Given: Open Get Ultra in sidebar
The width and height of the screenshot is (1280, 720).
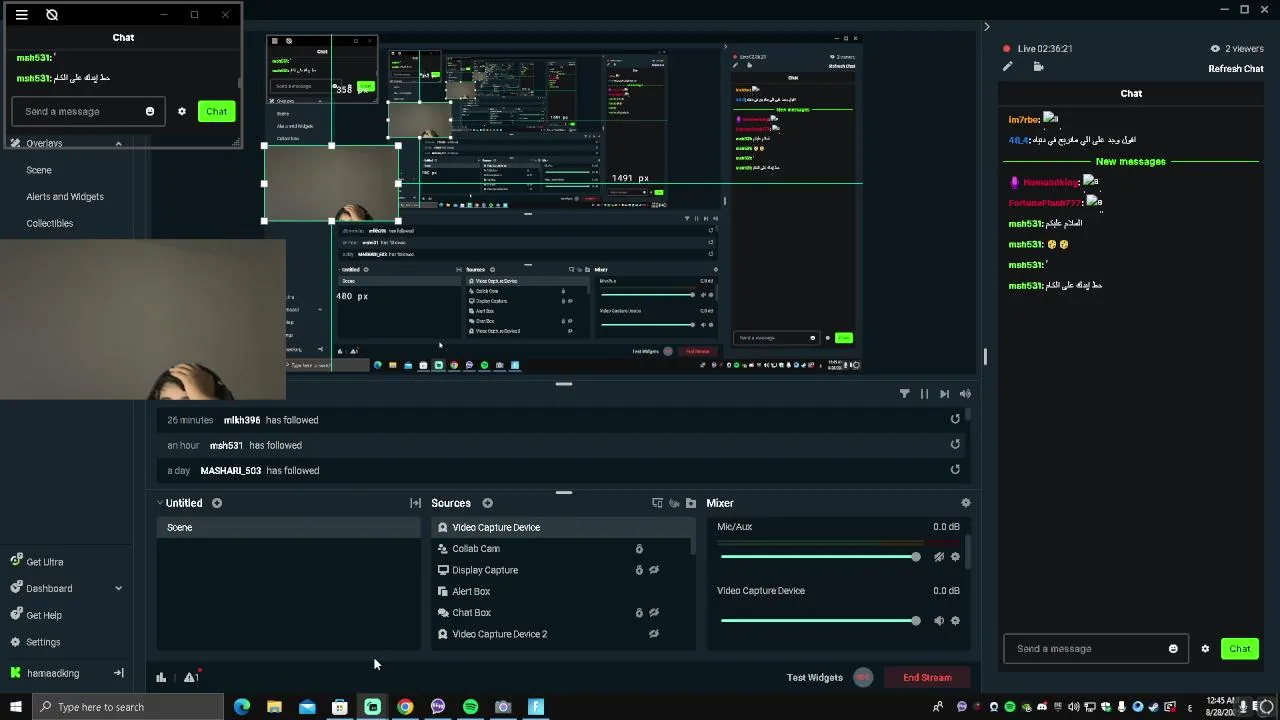Looking at the screenshot, I should (37, 562).
